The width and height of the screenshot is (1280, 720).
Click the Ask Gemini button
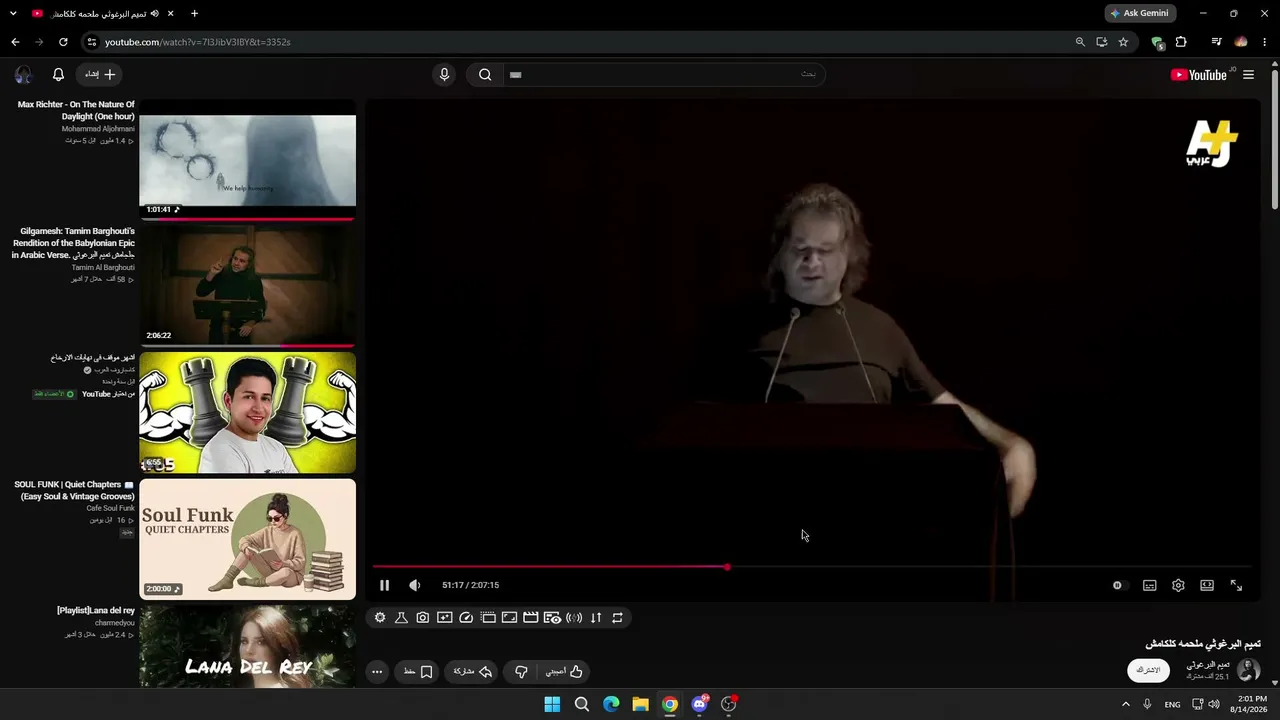click(1140, 13)
